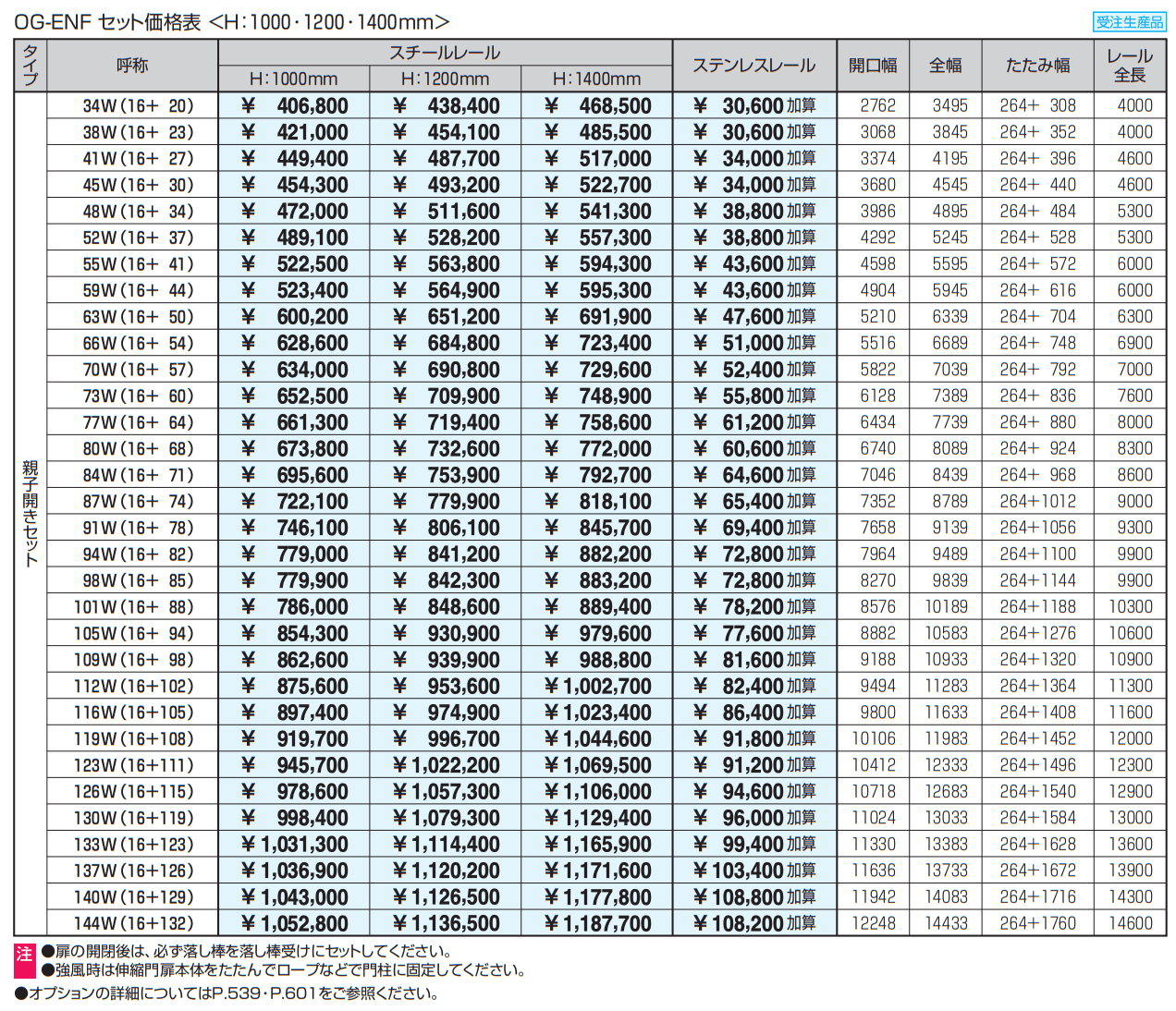Click the ¥1,187,700 price cell
1176x1011 pixels.
pyautogui.click(x=597, y=923)
